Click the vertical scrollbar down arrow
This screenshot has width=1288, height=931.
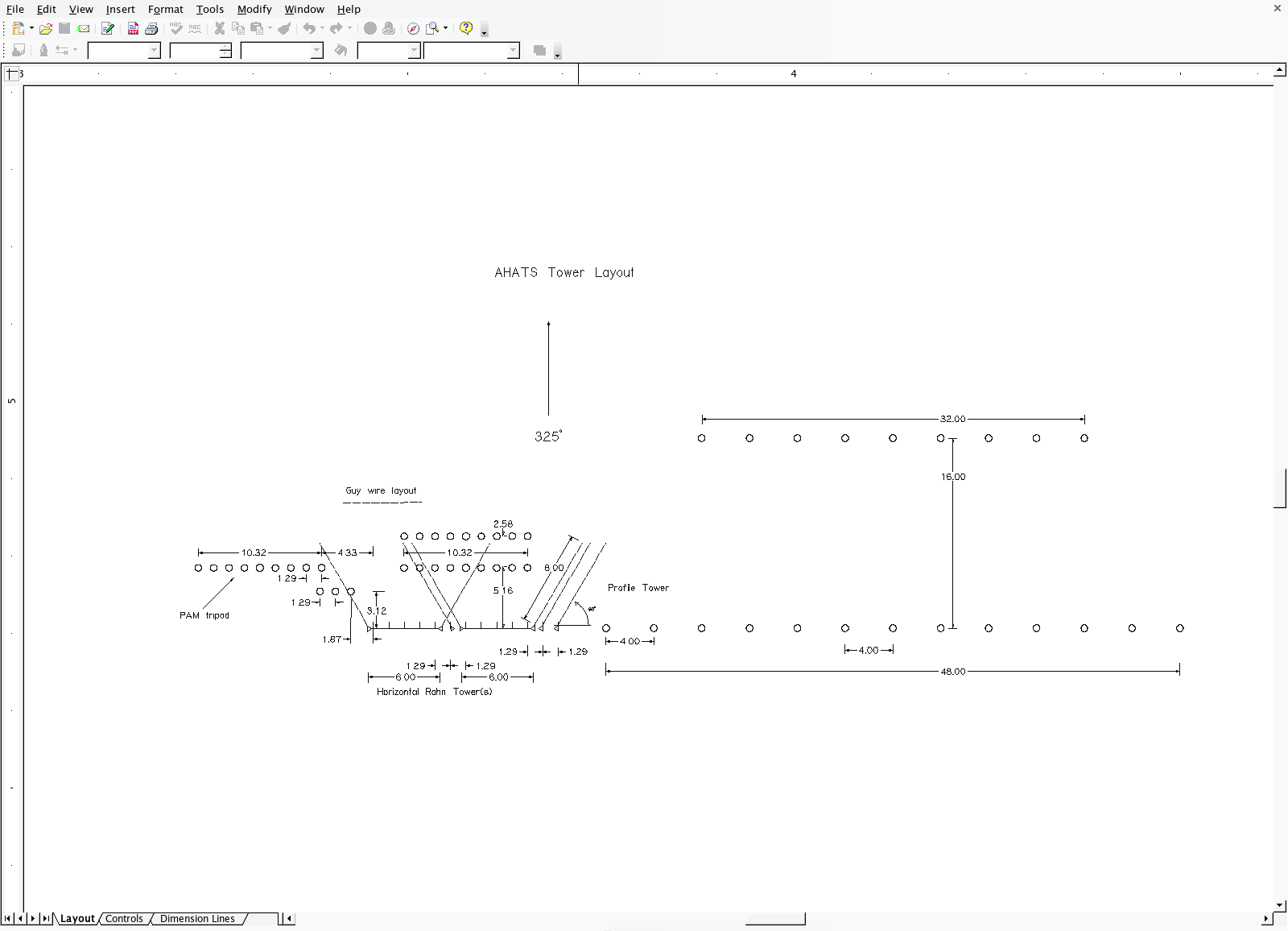[1280, 905]
